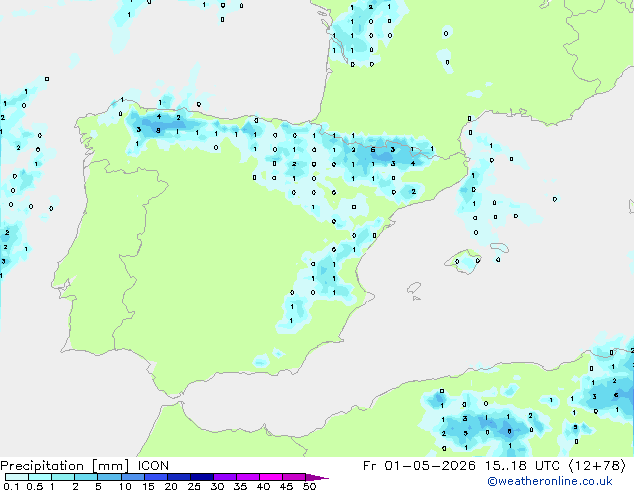Select the 10–15 mm legend color swatch
The width and height of the screenshot is (634, 490).
132,477
